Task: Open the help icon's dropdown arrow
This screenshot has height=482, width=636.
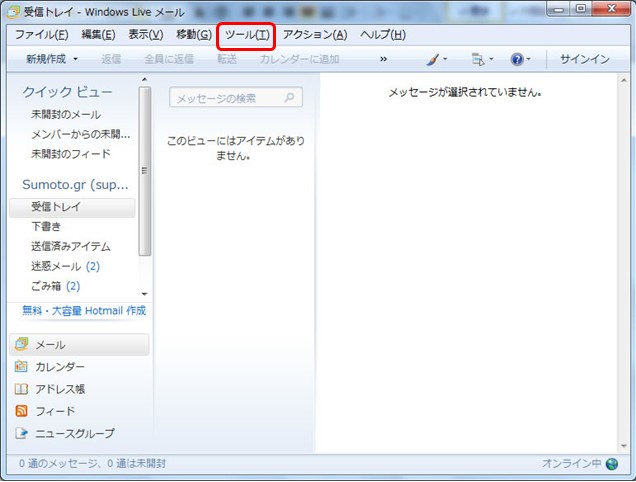Action: [528, 59]
